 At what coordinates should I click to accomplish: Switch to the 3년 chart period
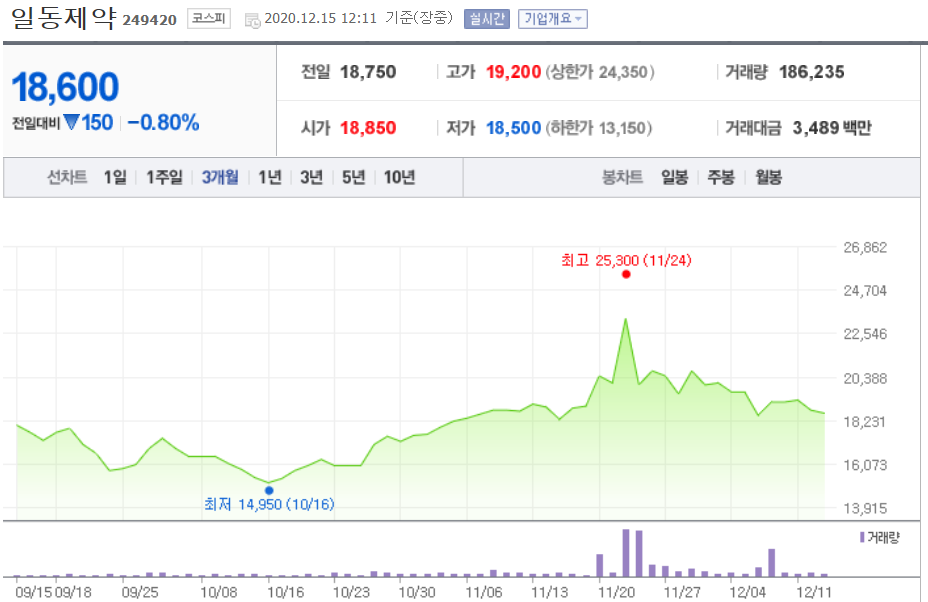(311, 177)
